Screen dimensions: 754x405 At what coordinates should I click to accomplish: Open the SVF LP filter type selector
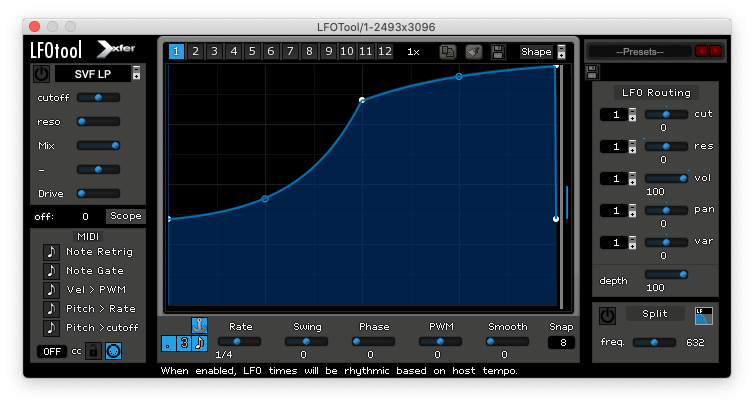click(93, 74)
